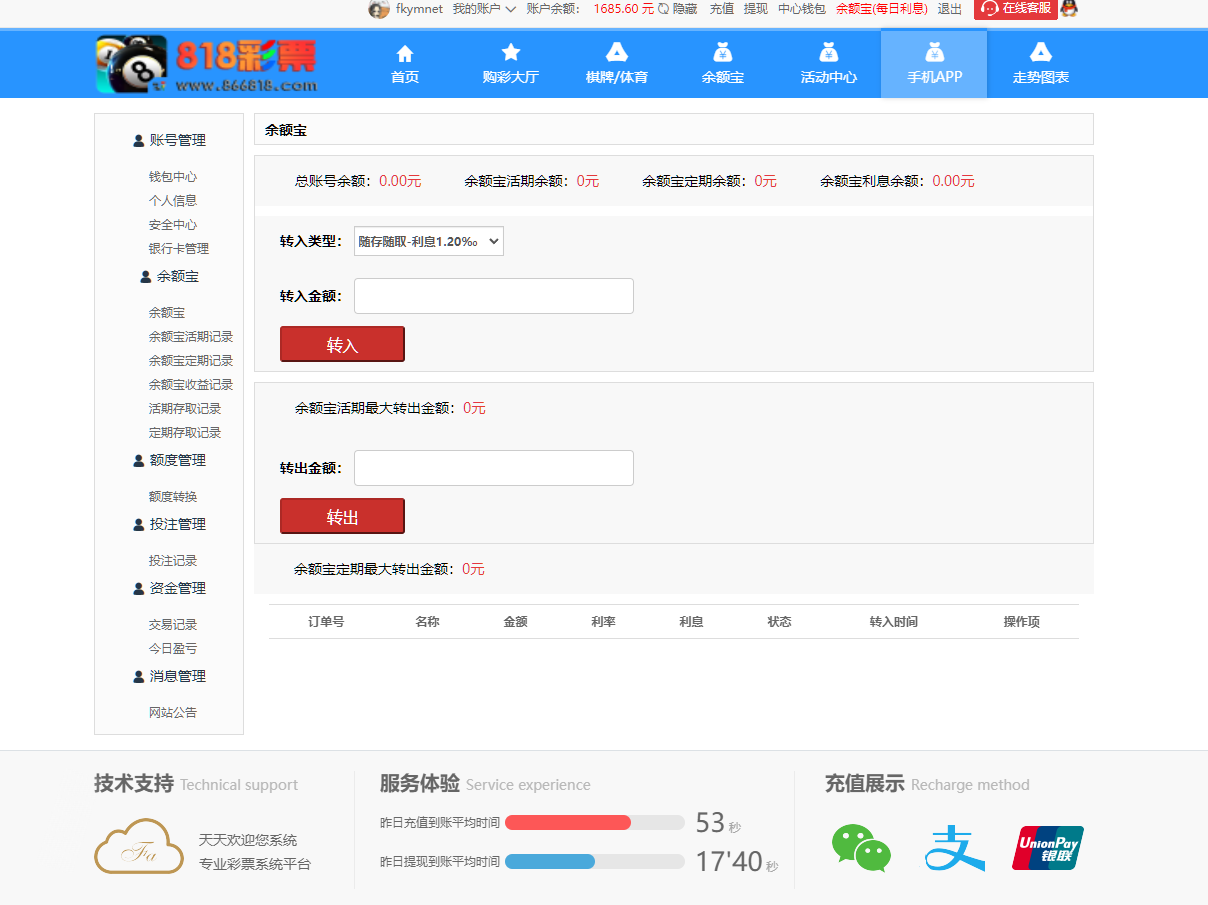Select the 购彩大厅 star icon
This screenshot has width=1208, height=905.
coord(510,50)
